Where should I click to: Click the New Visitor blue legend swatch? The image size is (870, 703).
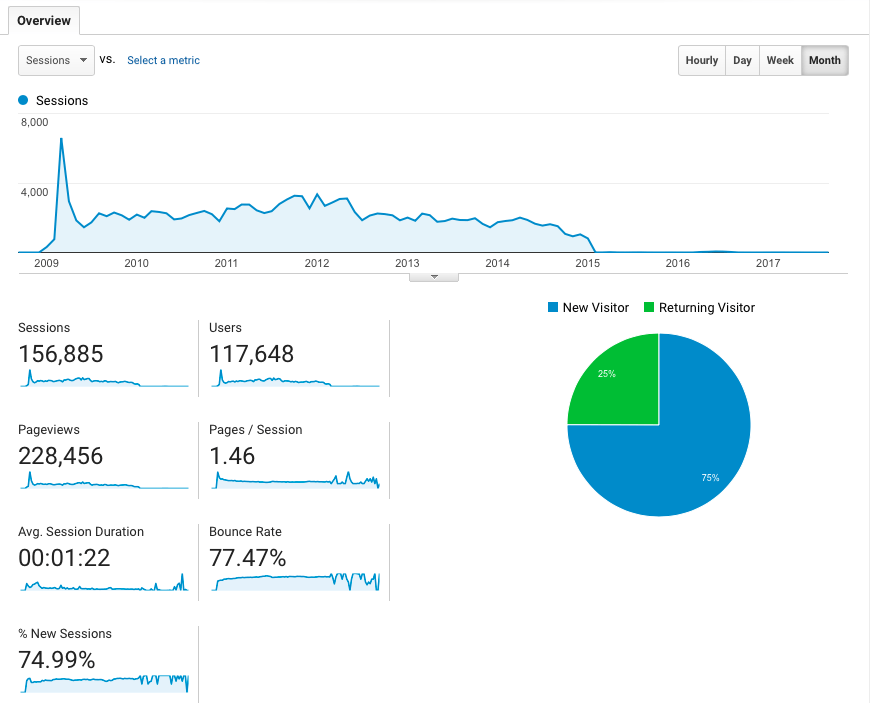(553, 307)
